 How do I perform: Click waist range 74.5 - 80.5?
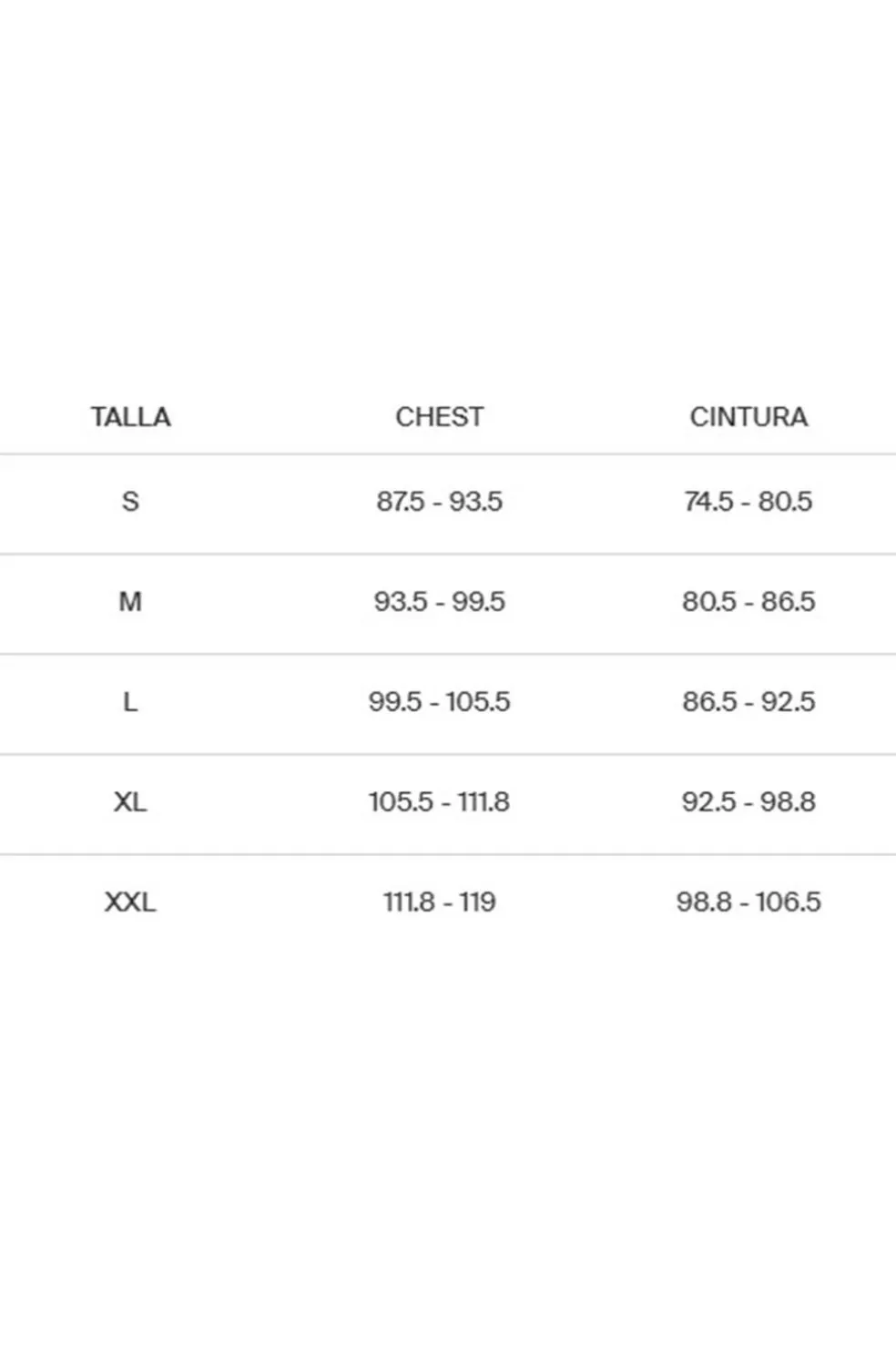tap(748, 501)
